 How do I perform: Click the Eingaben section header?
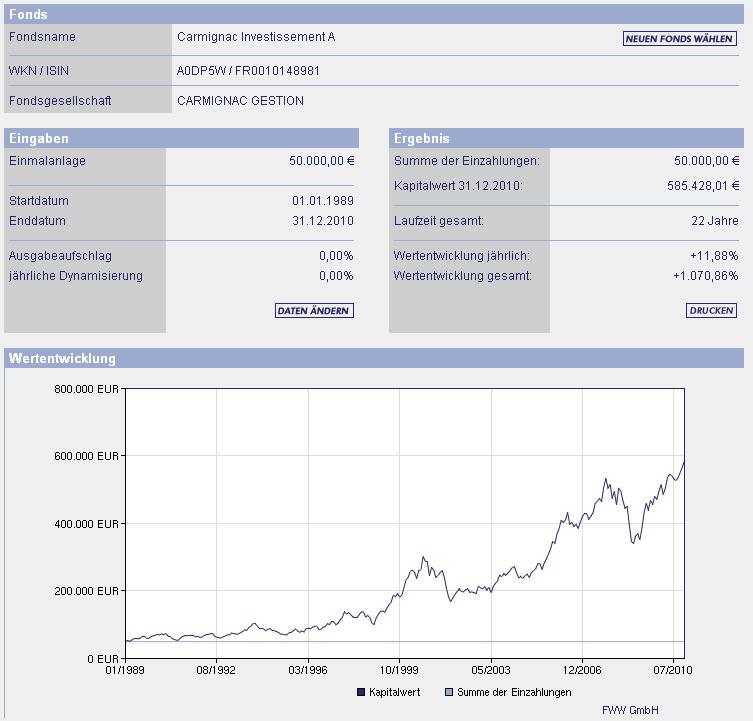181,138
